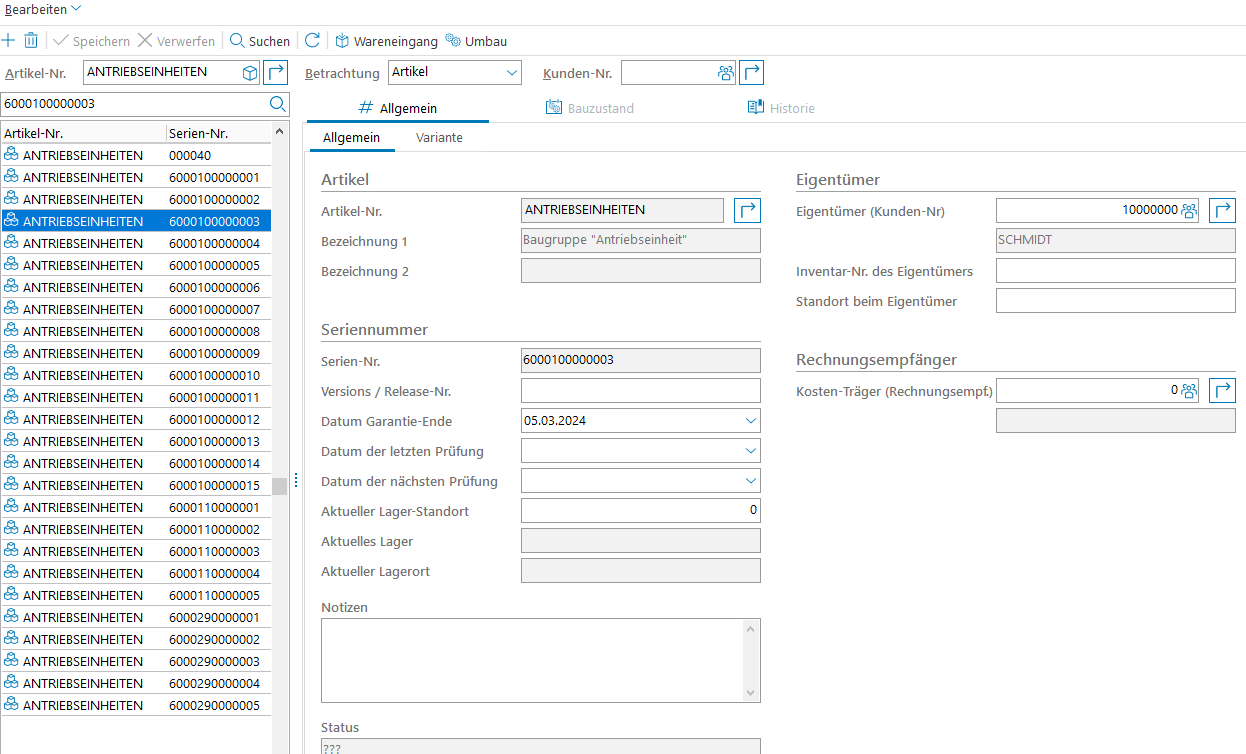Expand the Datum Garantie-Ende date picker
Screen dimensions: 1246x754
coord(751,421)
